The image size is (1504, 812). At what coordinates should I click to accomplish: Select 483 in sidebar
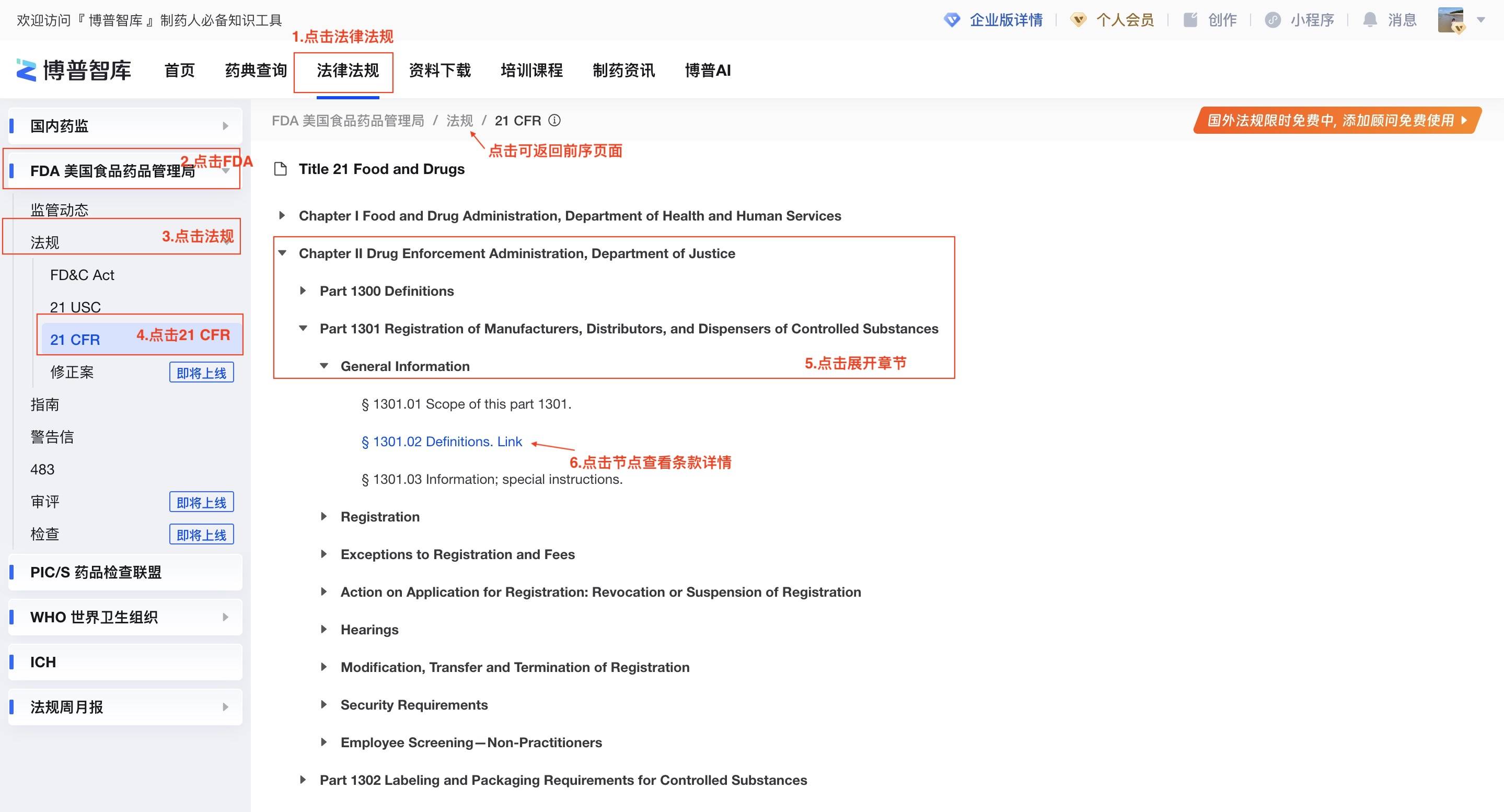click(x=42, y=469)
